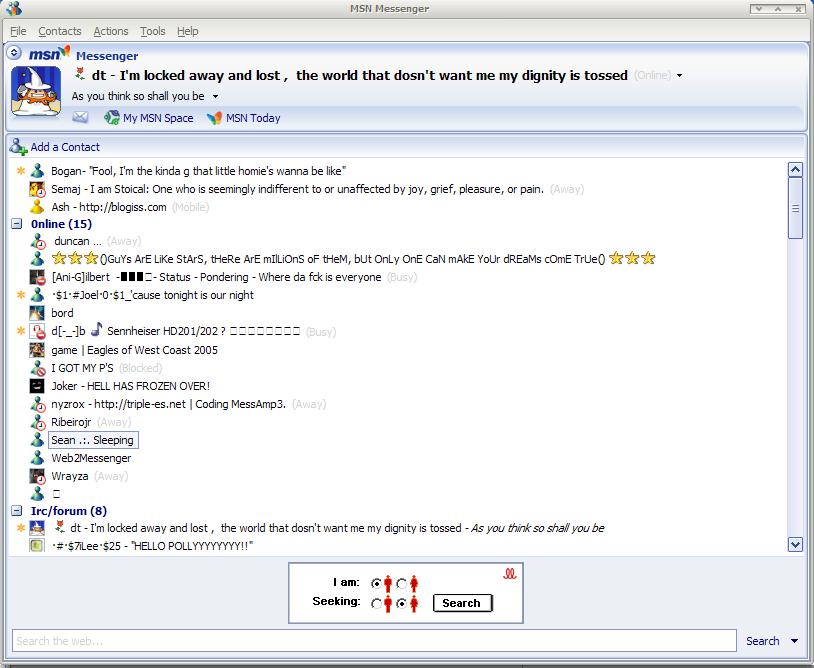Select the Ash mobile contact icon

(37, 207)
